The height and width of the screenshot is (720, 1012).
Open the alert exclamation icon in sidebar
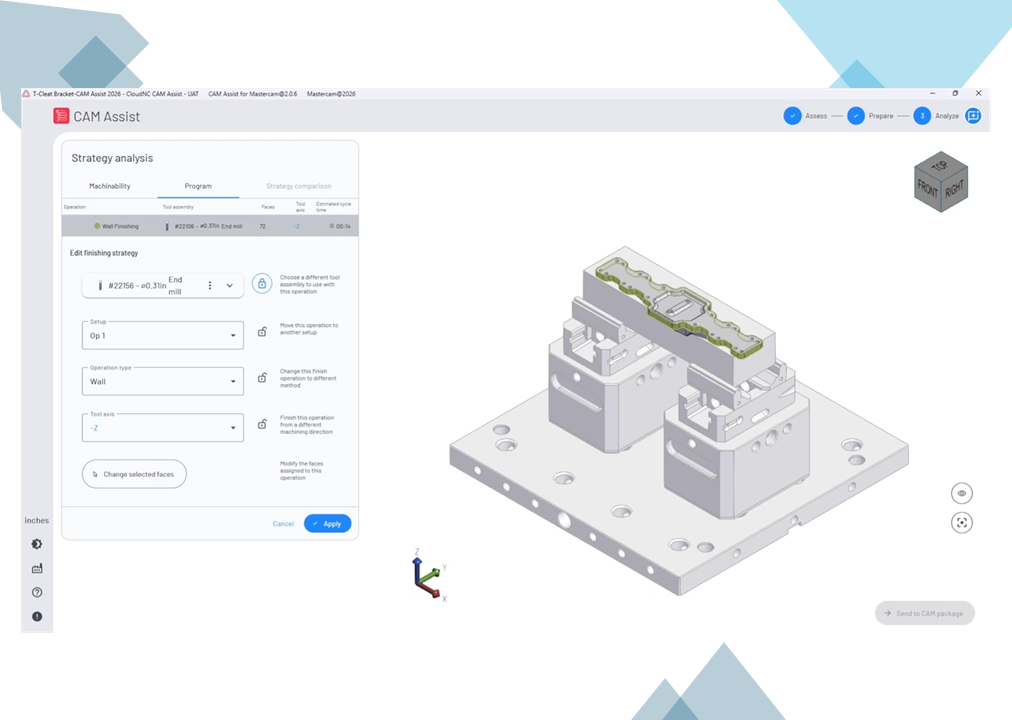[37, 617]
